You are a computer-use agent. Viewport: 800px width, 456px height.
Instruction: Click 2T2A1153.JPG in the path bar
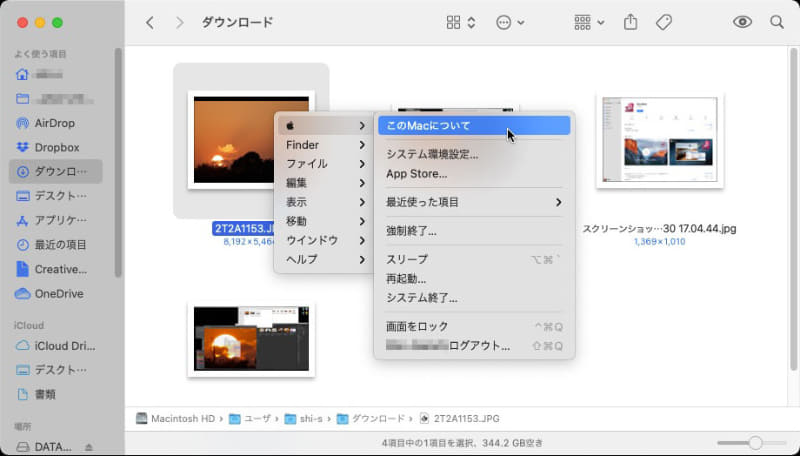click(x=459, y=419)
